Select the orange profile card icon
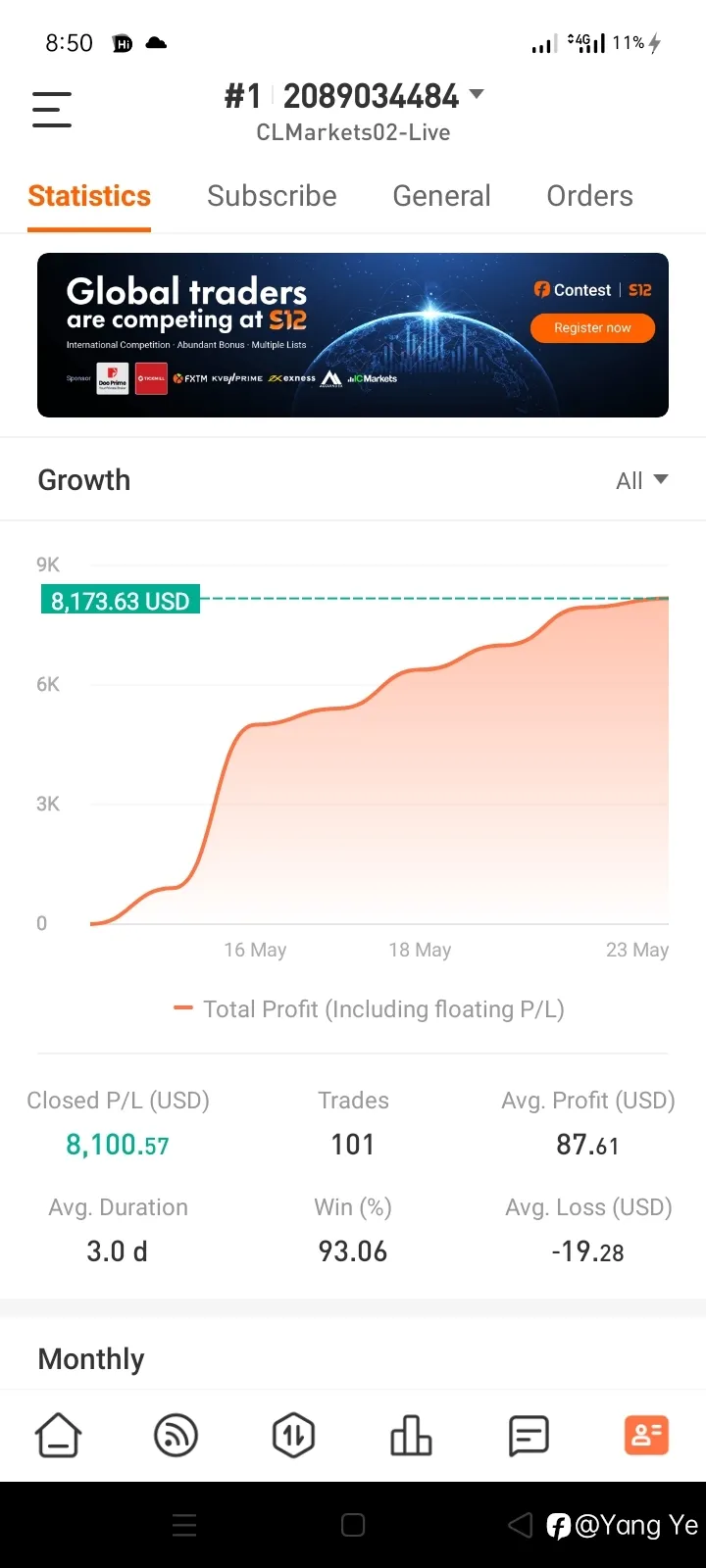 pos(646,1436)
